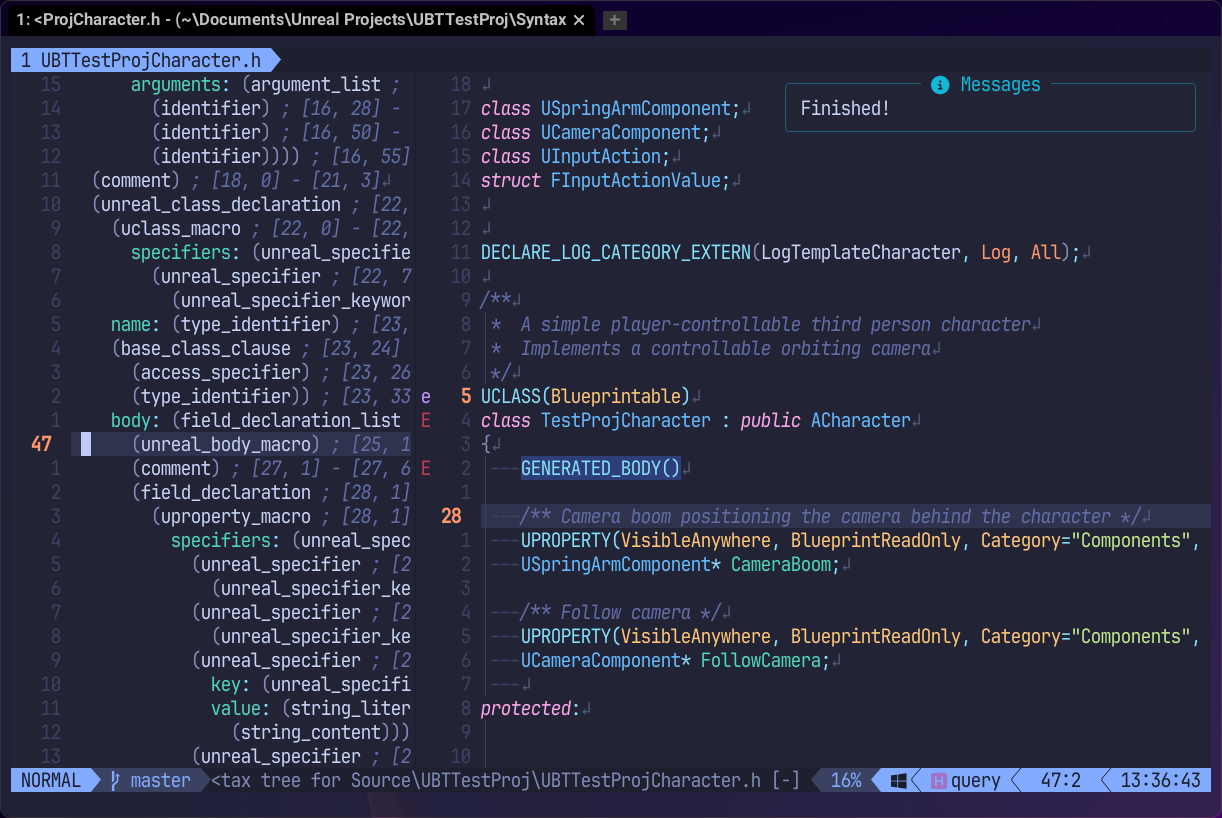Click the 'value: (string_liter' tree row

pos(310,708)
